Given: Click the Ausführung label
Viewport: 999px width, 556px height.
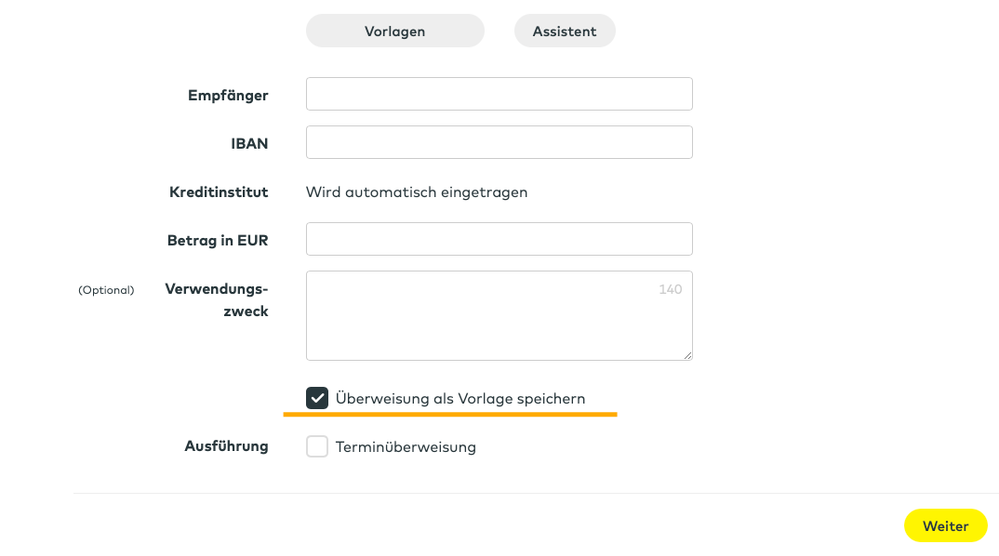Looking at the screenshot, I should coord(226,446).
